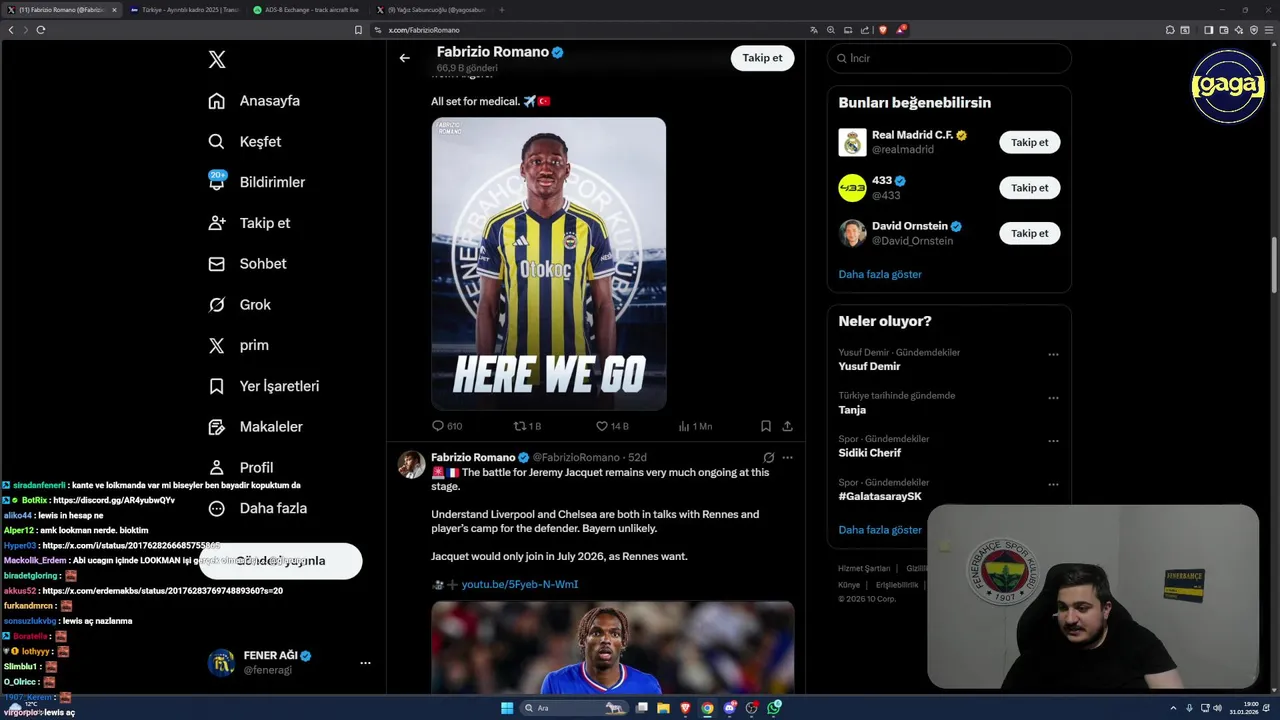The image size is (1280, 720).
Task: Show hidden system tray icons chevron
Action: click(x=1175, y=708)
